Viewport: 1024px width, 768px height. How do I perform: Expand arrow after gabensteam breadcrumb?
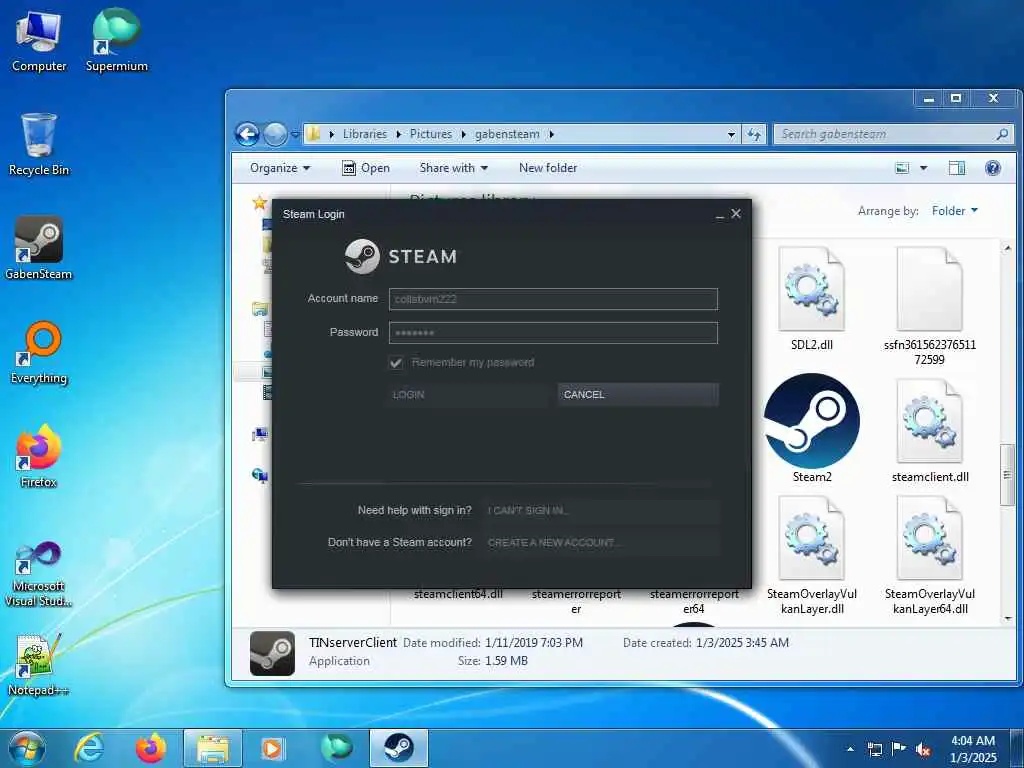[x=551, y=134]
